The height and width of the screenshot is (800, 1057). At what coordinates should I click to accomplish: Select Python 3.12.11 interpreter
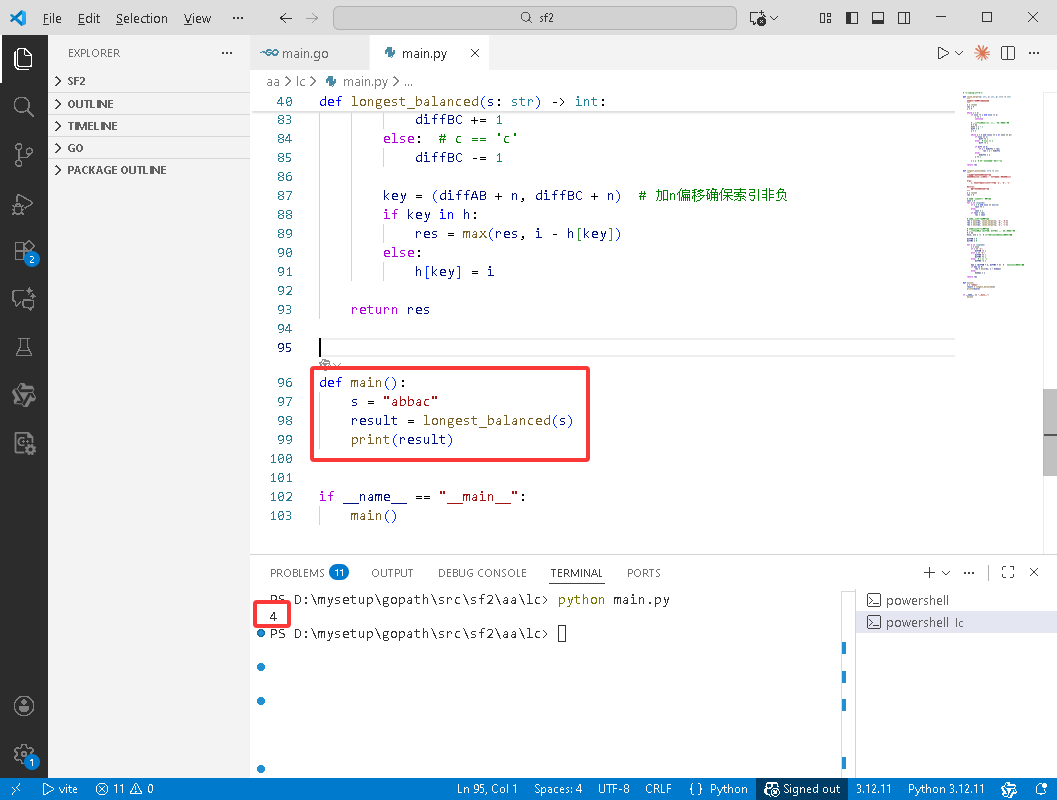[x=946, y=789]
